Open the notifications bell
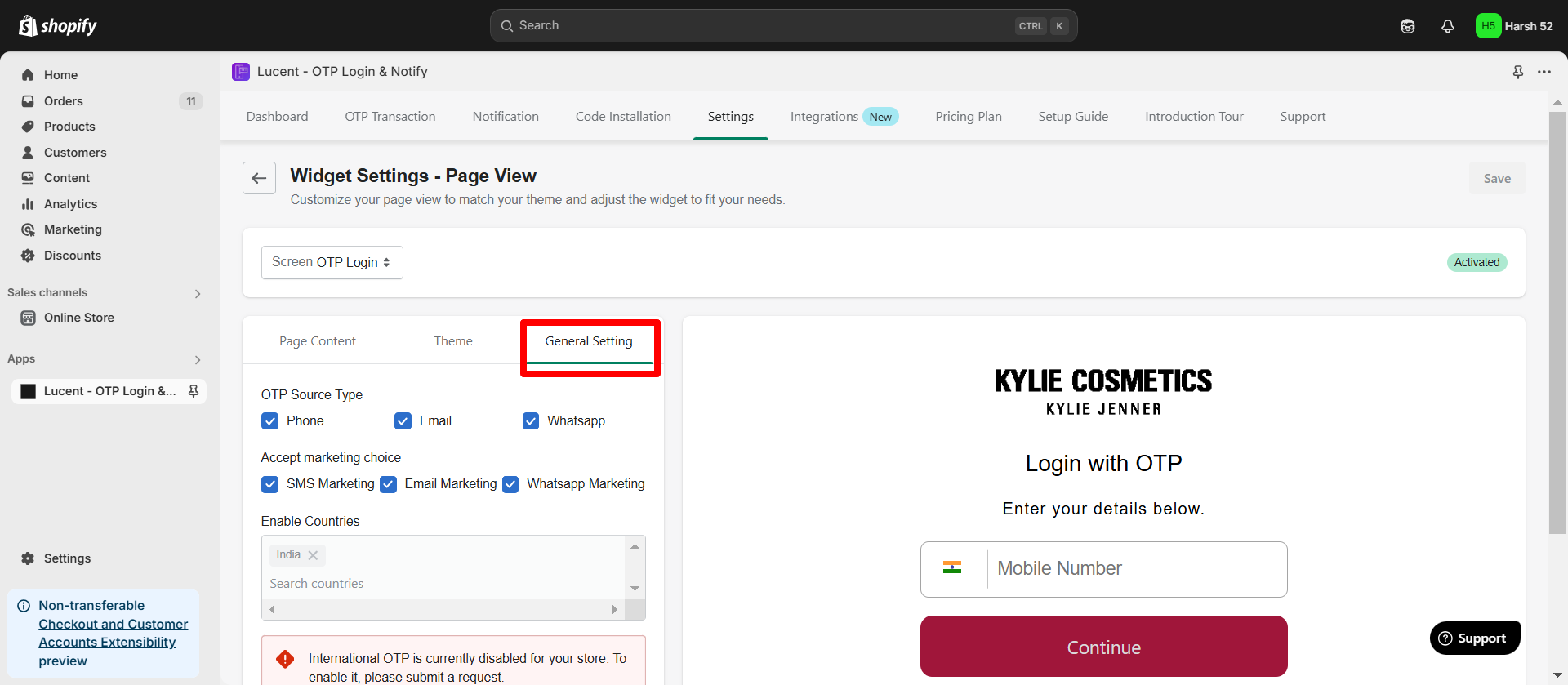 (1448, 26)
